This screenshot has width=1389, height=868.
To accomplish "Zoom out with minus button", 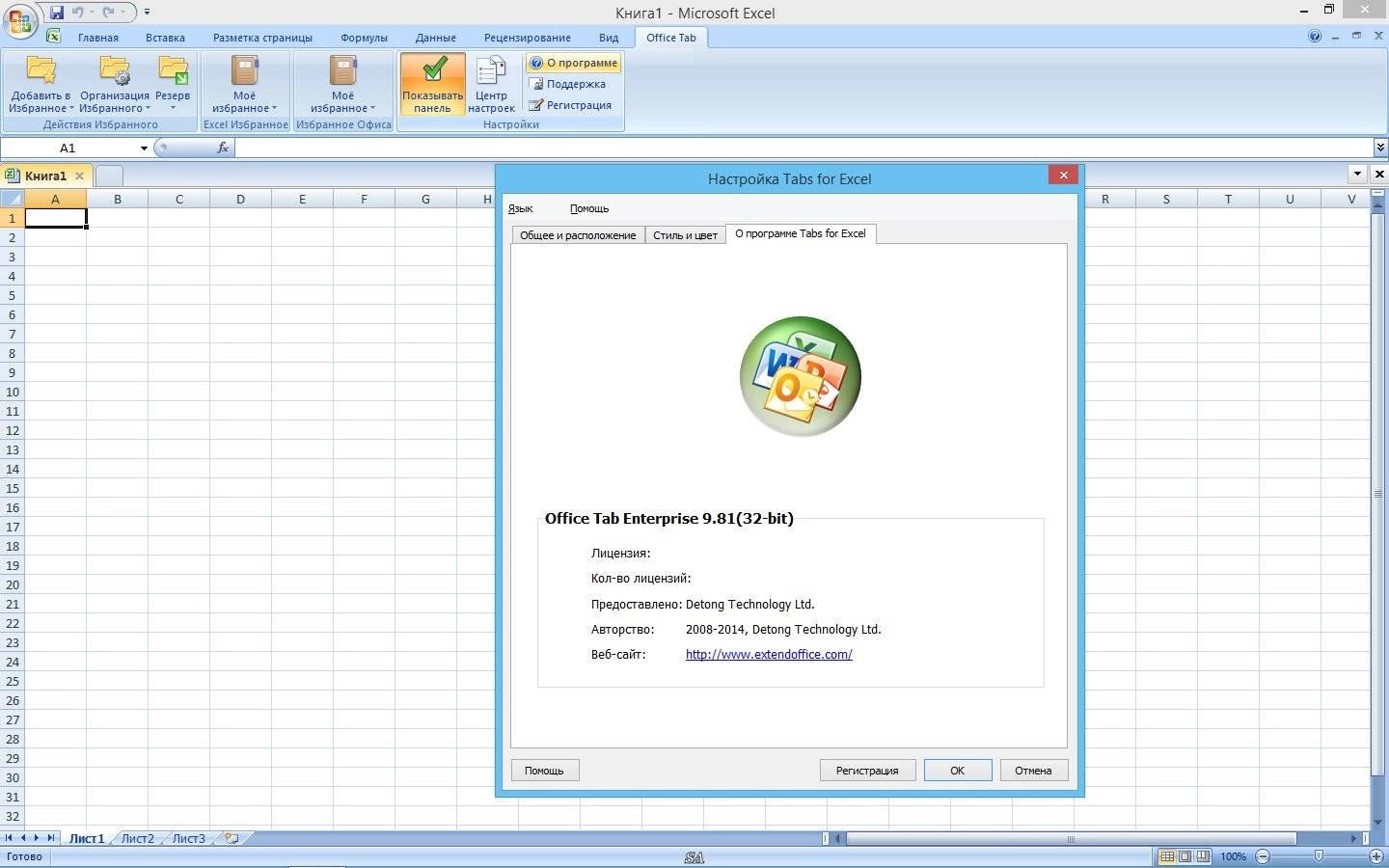I will [1263, 856].
